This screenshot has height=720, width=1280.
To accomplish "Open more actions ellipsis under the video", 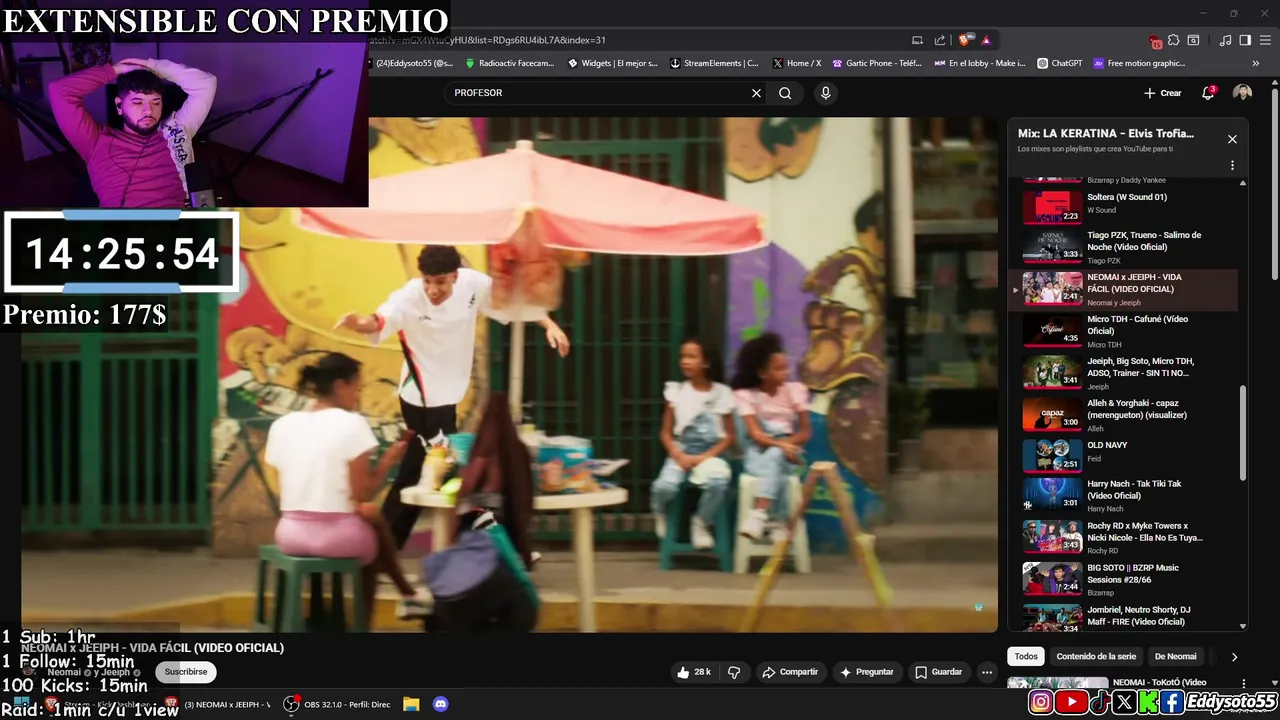I will tap(987, 672).
